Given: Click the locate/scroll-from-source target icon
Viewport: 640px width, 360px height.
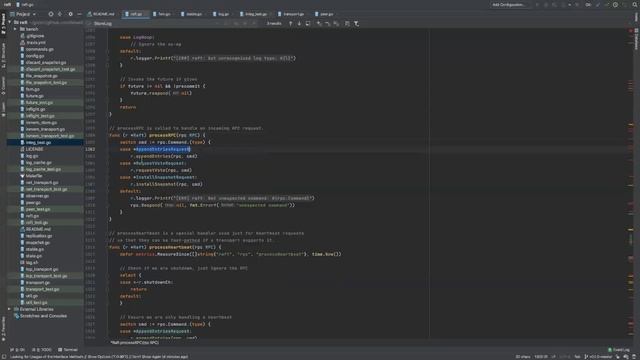Looking at the screenshot, I should (x=51, y=14).
